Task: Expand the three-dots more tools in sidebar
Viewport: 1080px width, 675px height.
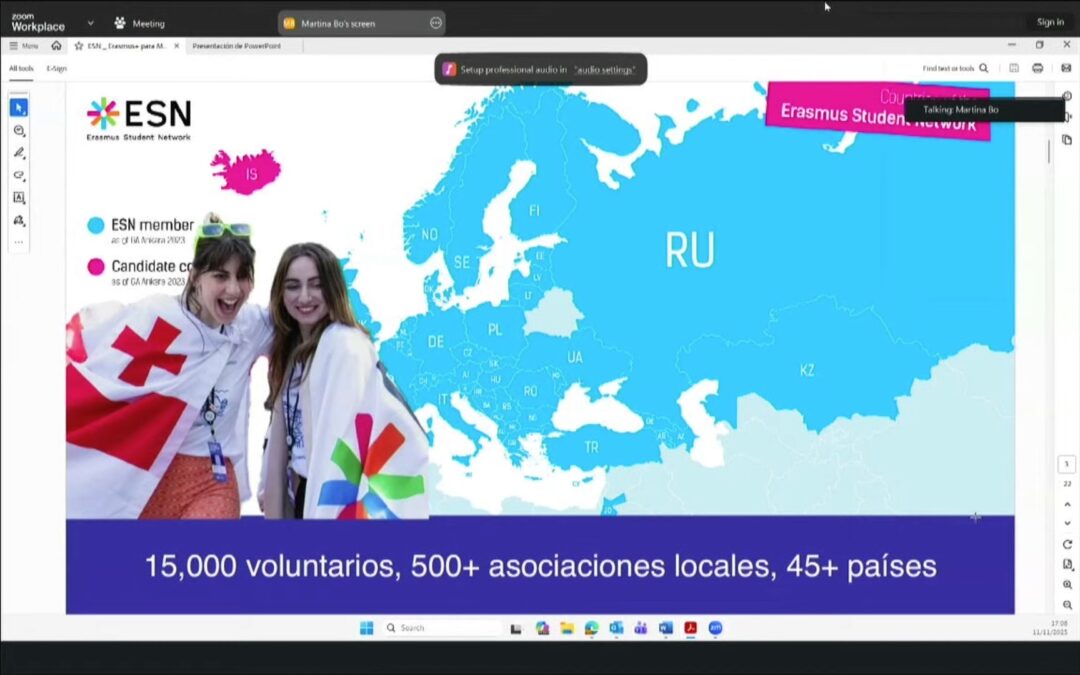Action: (18, 242)
